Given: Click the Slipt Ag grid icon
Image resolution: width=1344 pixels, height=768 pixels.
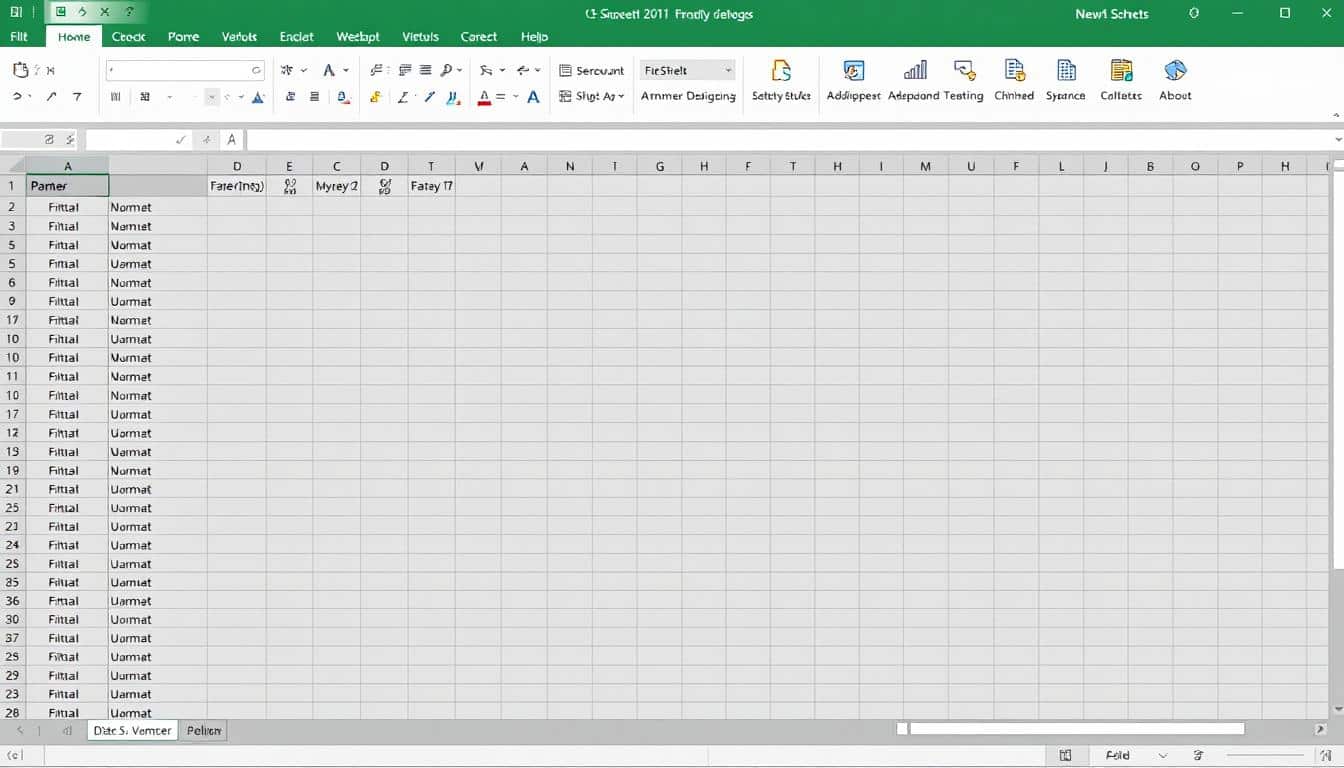Looking at the screenshot, I should 566,96.
